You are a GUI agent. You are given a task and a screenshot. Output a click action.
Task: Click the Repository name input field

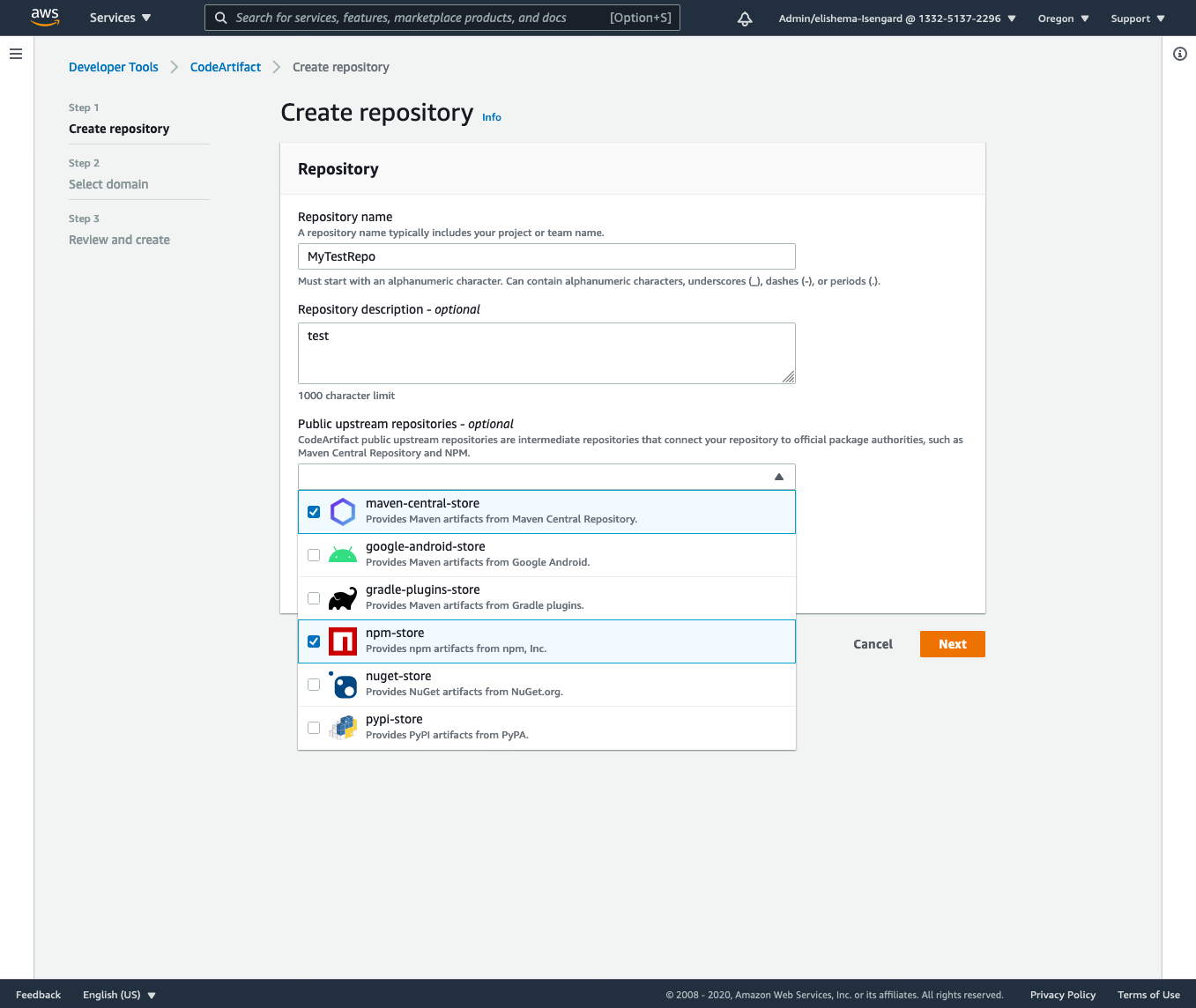click(x=546, y=256)
